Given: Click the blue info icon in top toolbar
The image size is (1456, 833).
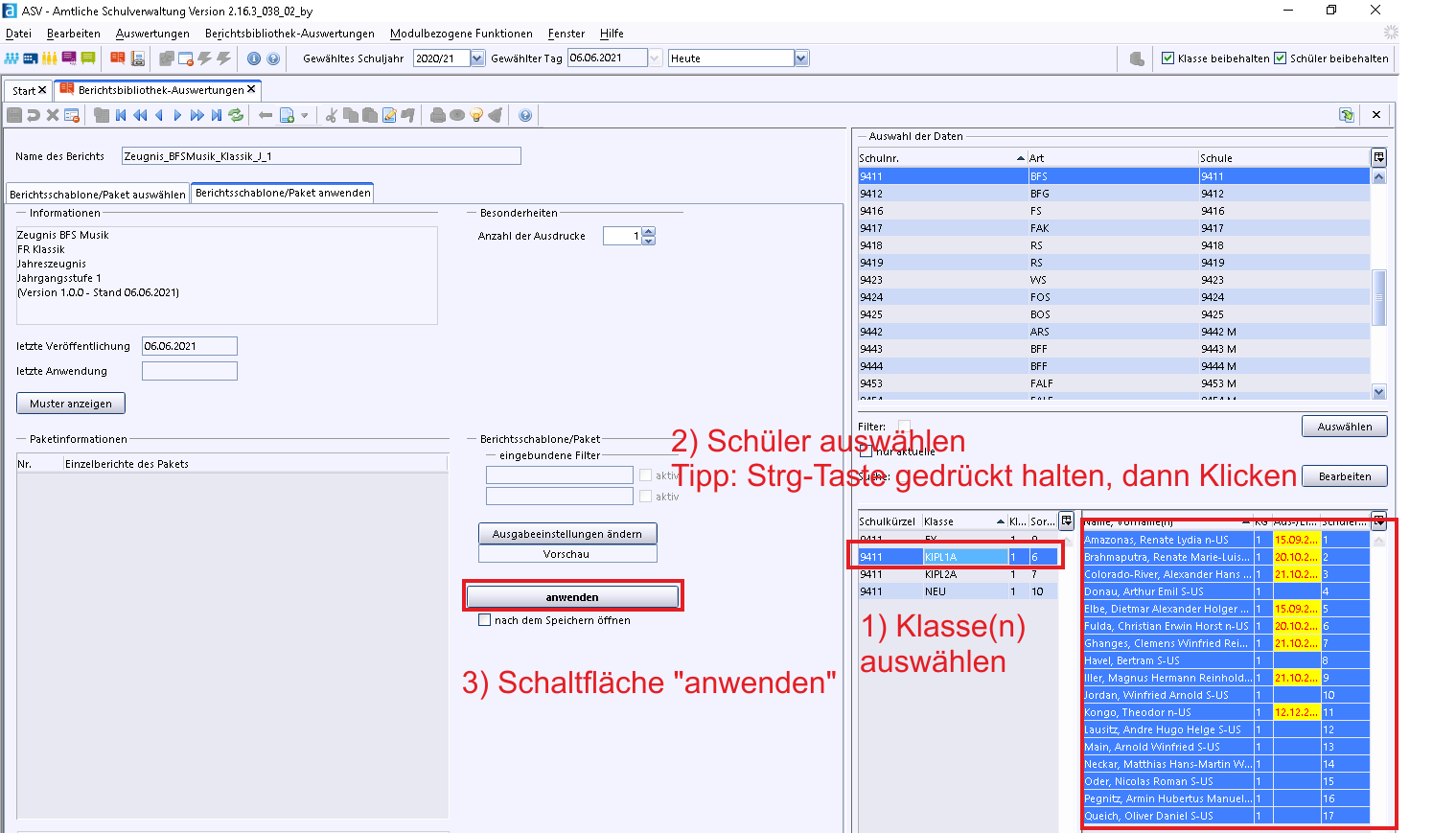Looking at the screenshot, I should (x=254, y=58).
